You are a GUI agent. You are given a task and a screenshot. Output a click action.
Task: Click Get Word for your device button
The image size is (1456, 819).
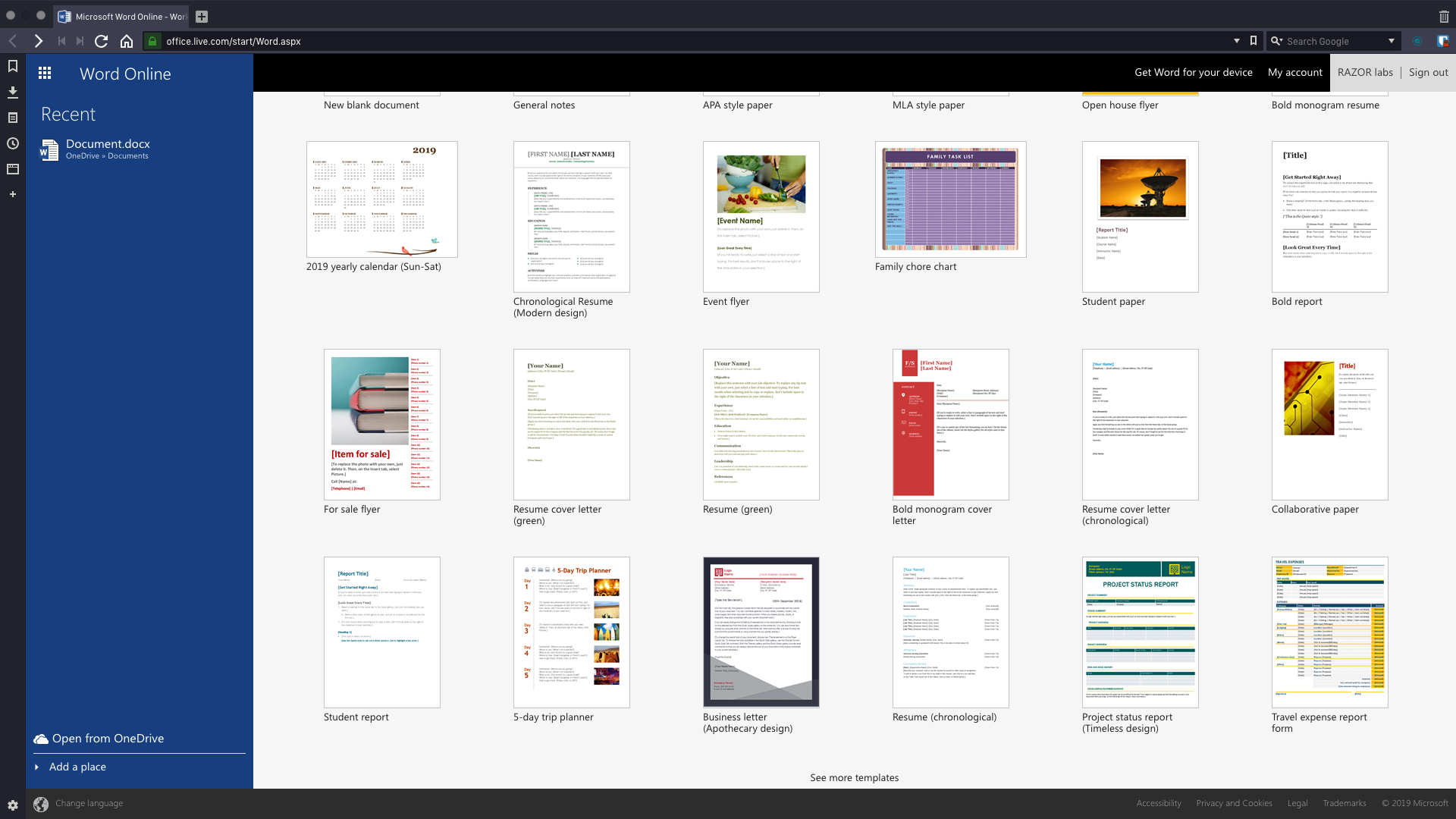tap(1194, 72)
